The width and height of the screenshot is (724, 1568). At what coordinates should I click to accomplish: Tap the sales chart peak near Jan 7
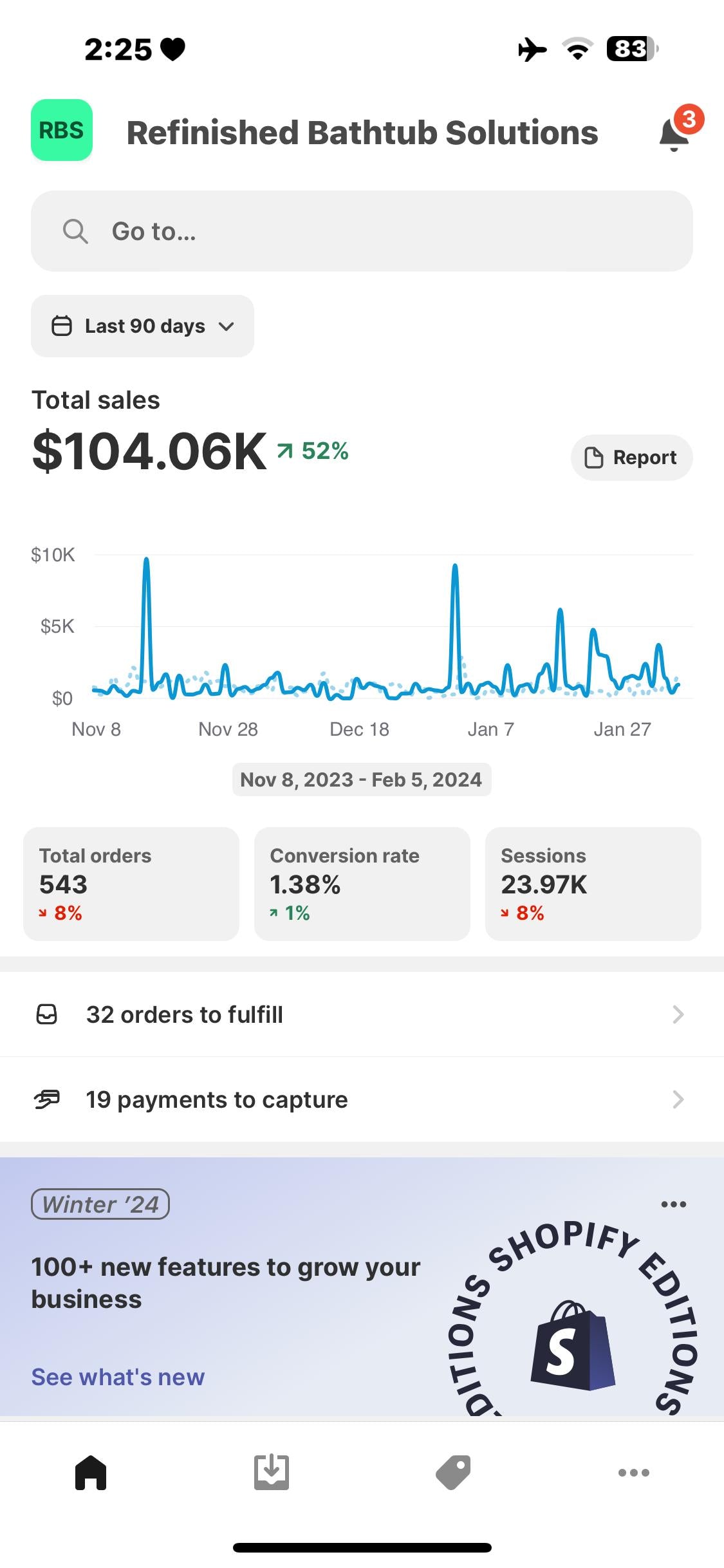[455, 568]
